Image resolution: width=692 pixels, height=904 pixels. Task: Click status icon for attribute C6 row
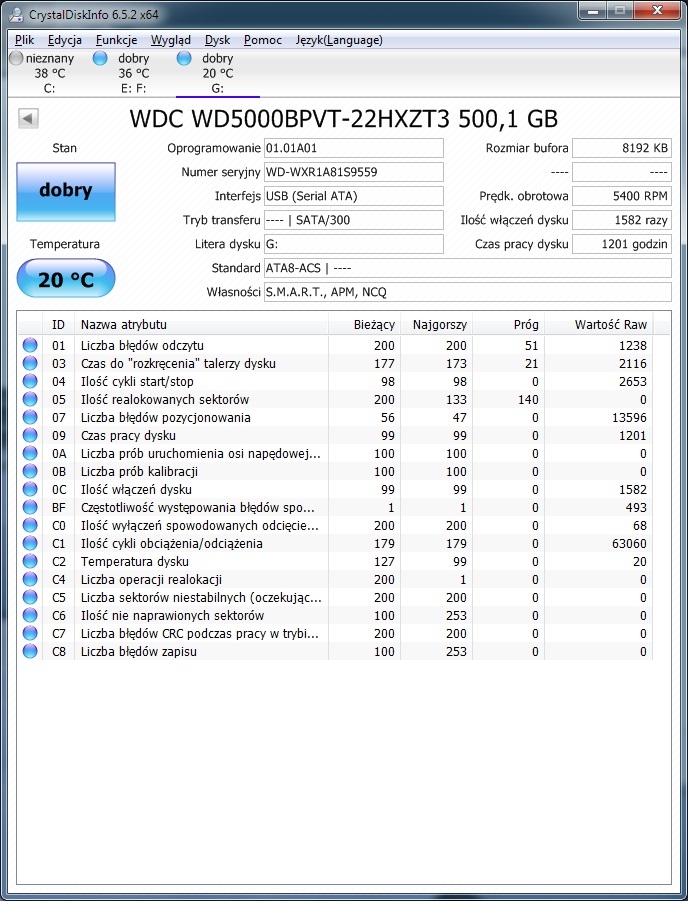[x=30, y=615]
